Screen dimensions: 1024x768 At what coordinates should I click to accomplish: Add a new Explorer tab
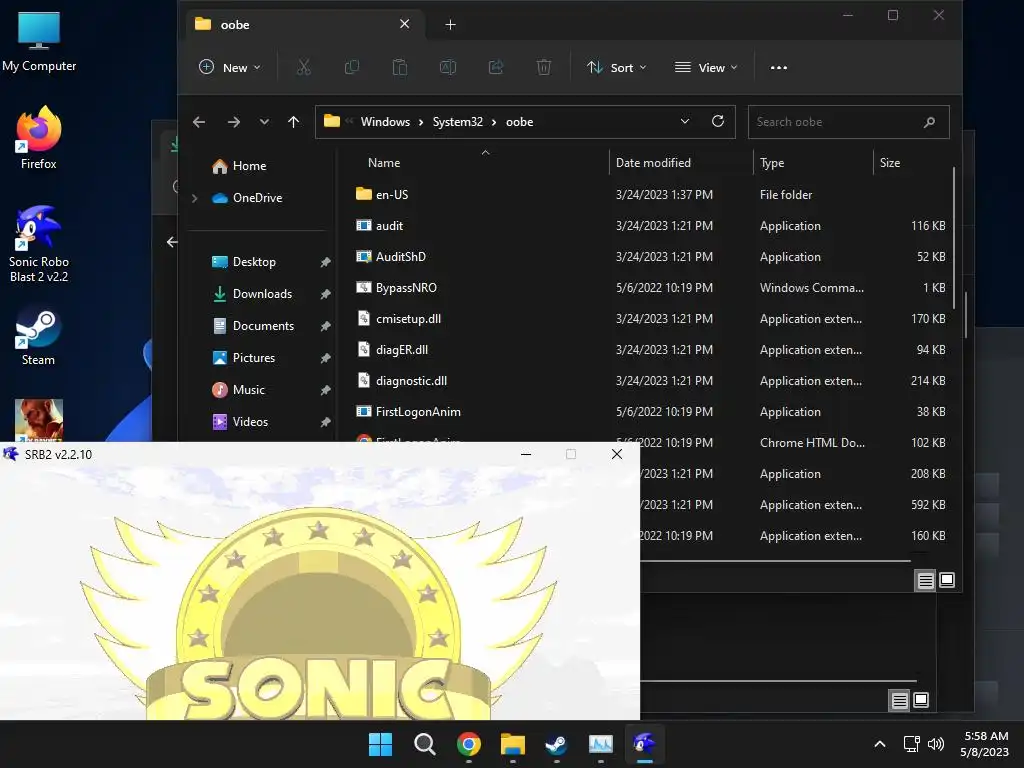coord(450,25)
